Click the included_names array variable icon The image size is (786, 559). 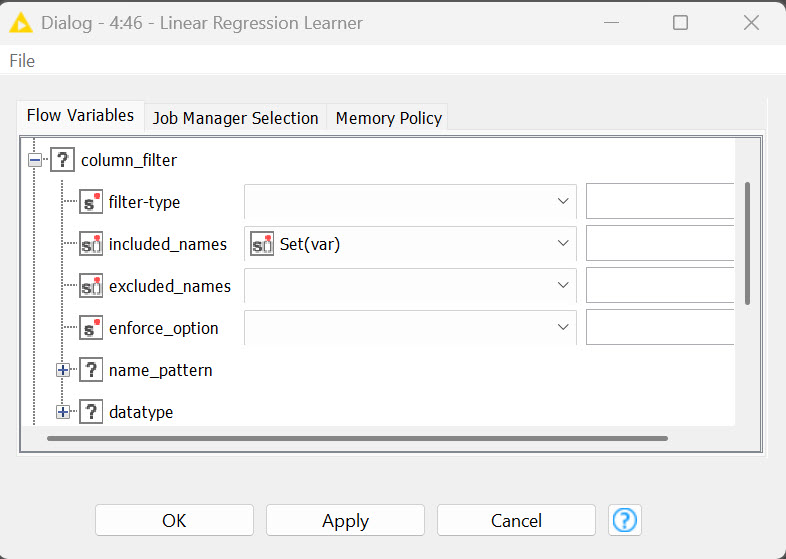click(91, 244)
